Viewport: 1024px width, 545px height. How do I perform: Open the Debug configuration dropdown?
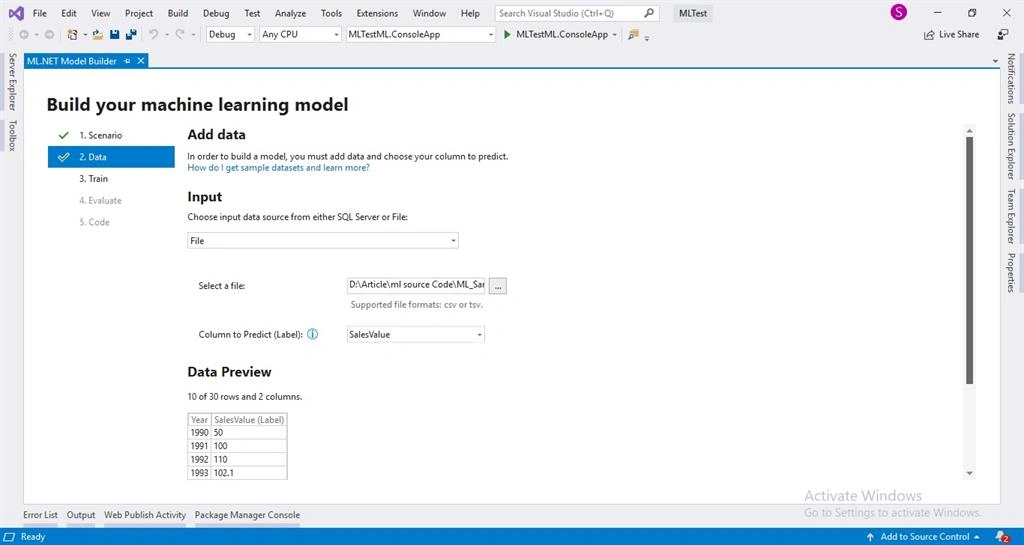tap(231, 35)
